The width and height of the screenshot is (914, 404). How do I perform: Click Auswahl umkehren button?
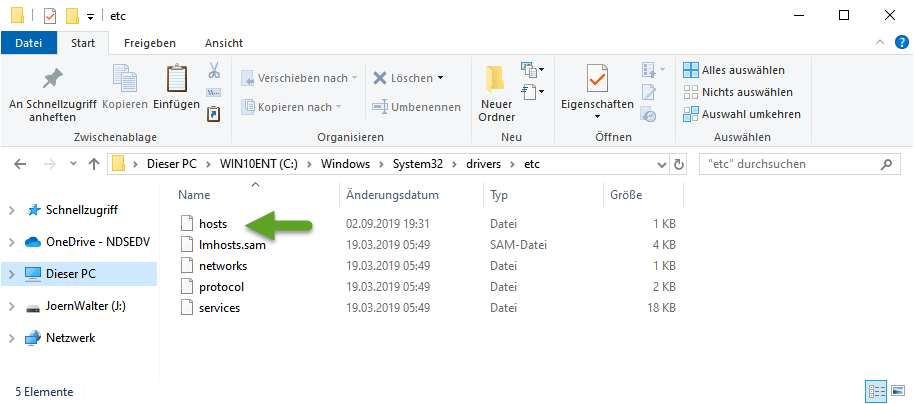pos(741,114)
